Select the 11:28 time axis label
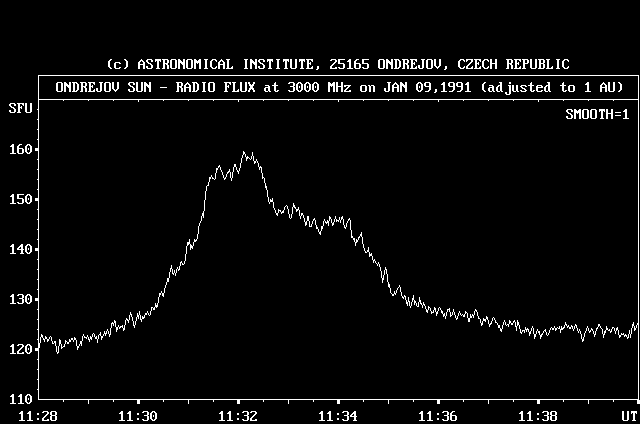The height and width of the screenshot is (424, 640). (x=37, y=415)
